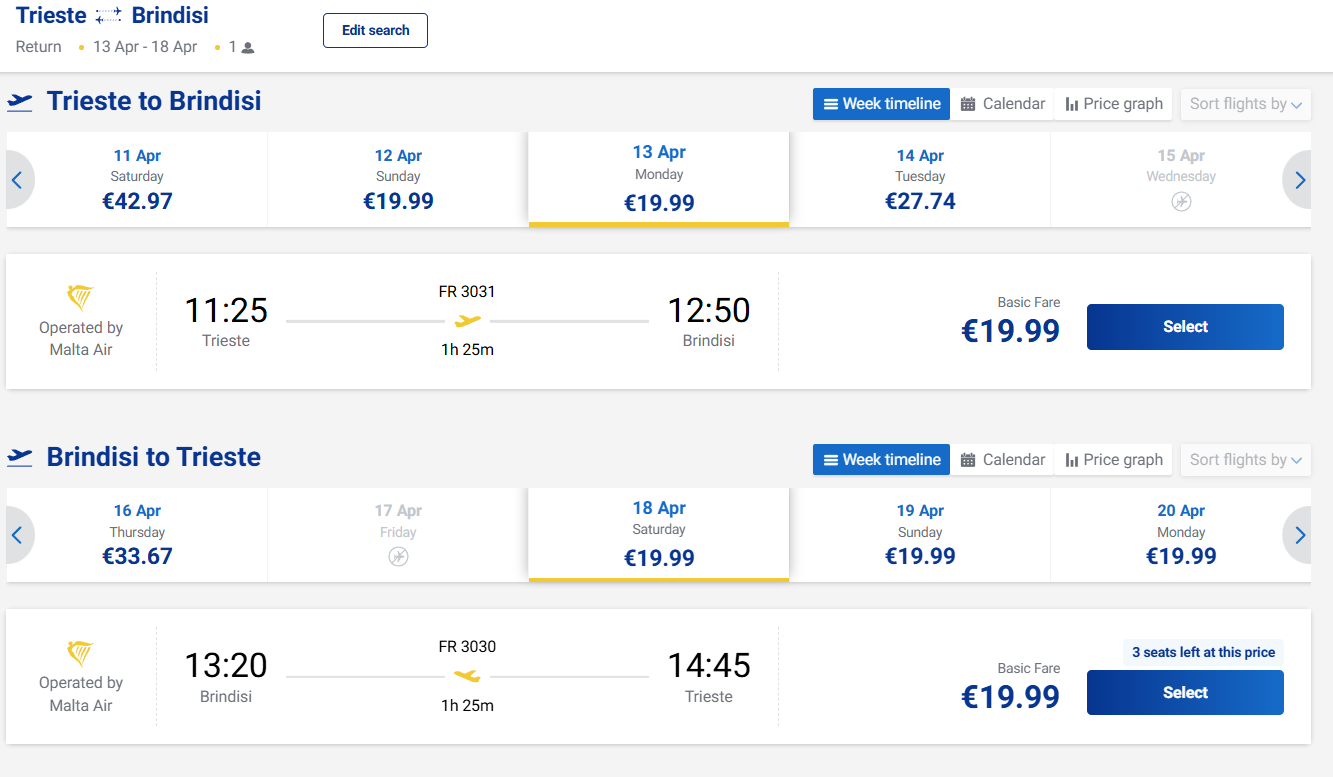
Task: Open Sort flights by dropdown for outbound
Action: click(x=1245, y=104)
